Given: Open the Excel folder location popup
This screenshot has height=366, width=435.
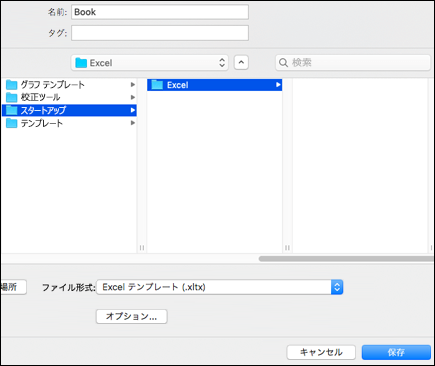Looking at the screenshot, I should click(150, 63).
